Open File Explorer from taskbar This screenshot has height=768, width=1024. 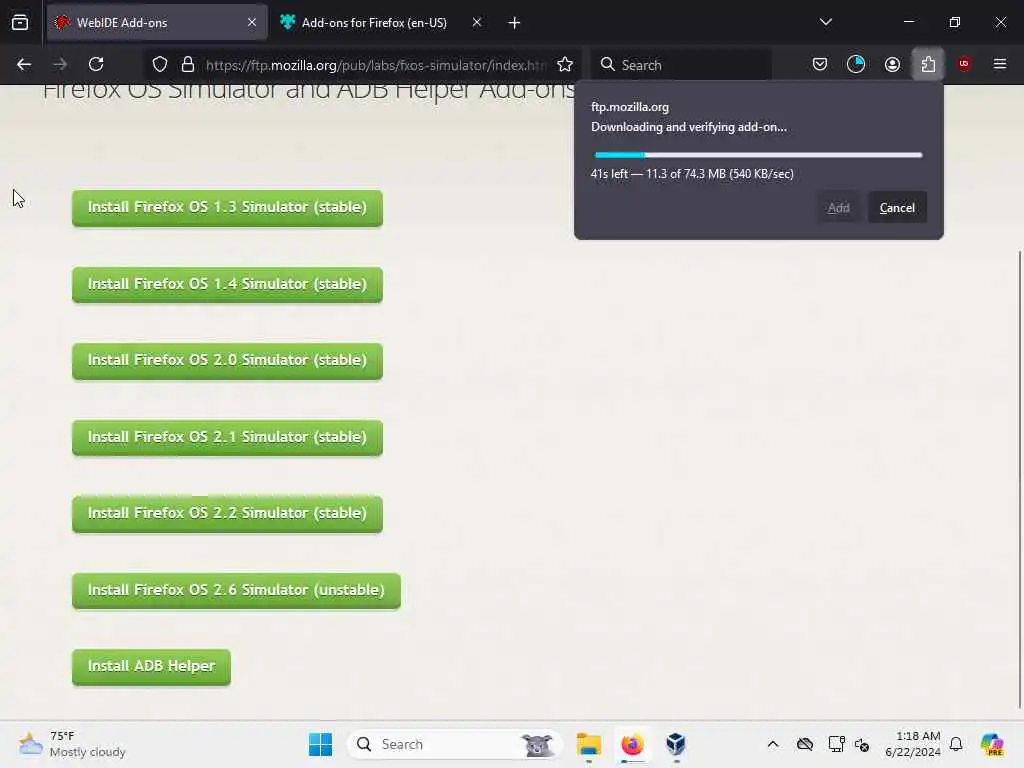tap(588, 744)
